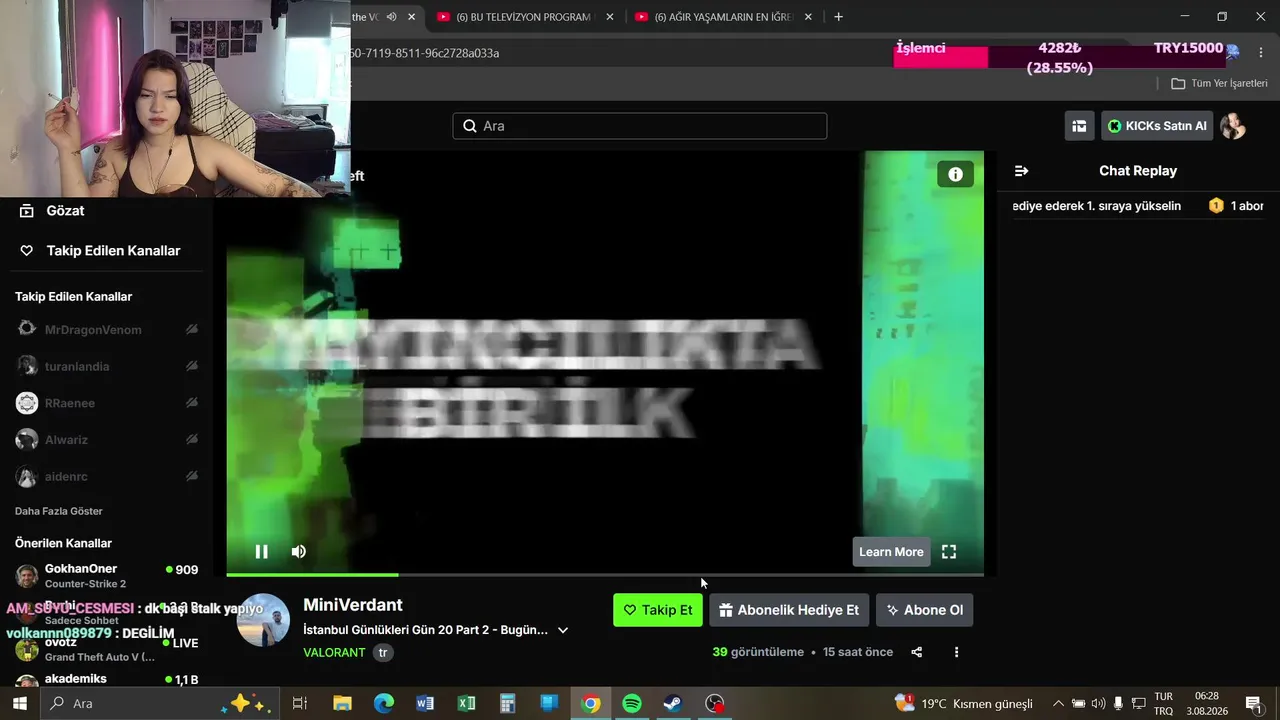The image size is (1280, 720).
Task: Click the offline icon next to turanlandia
Action: point(191,366)
